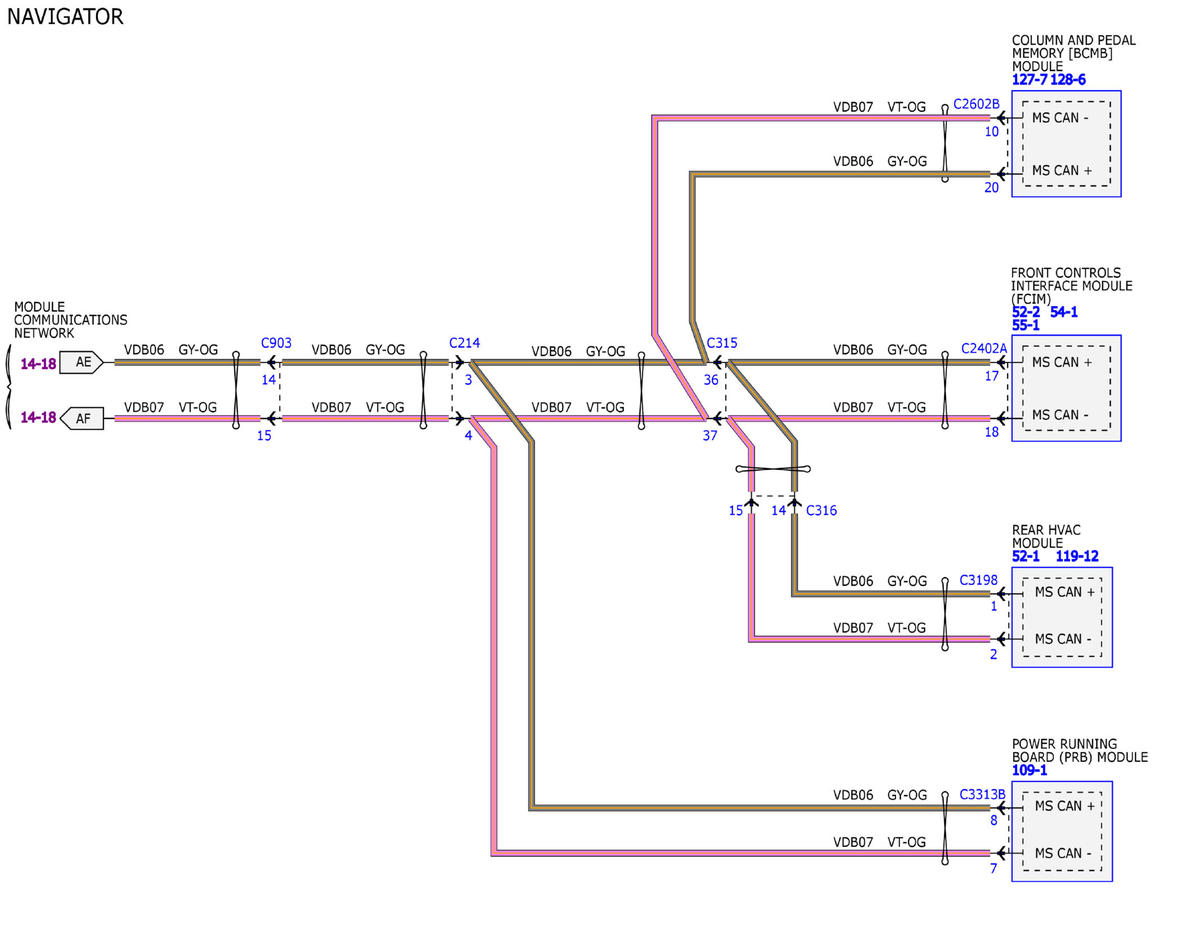This screenshot has width=1200, height=927.
Task: Click twisted pair symbol left of C315
Action: (x=641, y=390)
